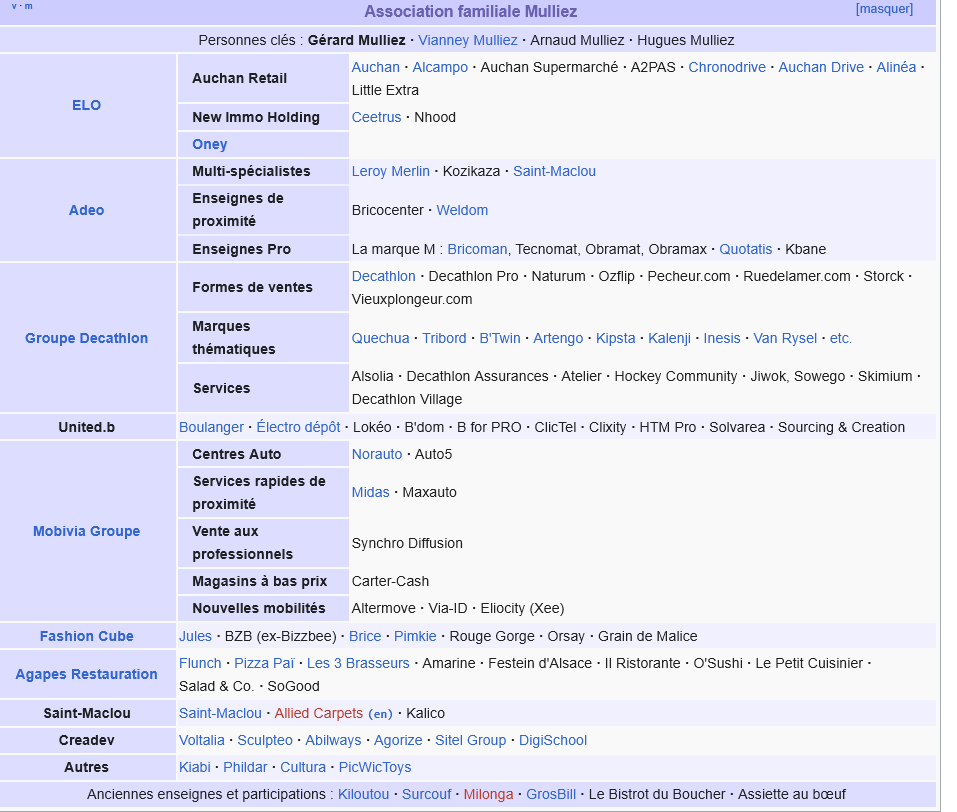Open the Pizza Paï link
957x812 pixels.
click(264, 663)
